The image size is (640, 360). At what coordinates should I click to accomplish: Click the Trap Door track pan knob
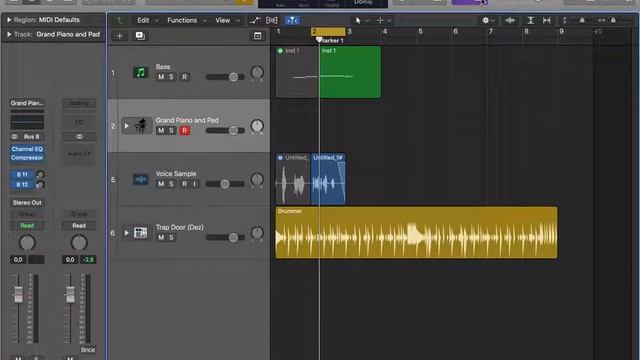(257, 233)
